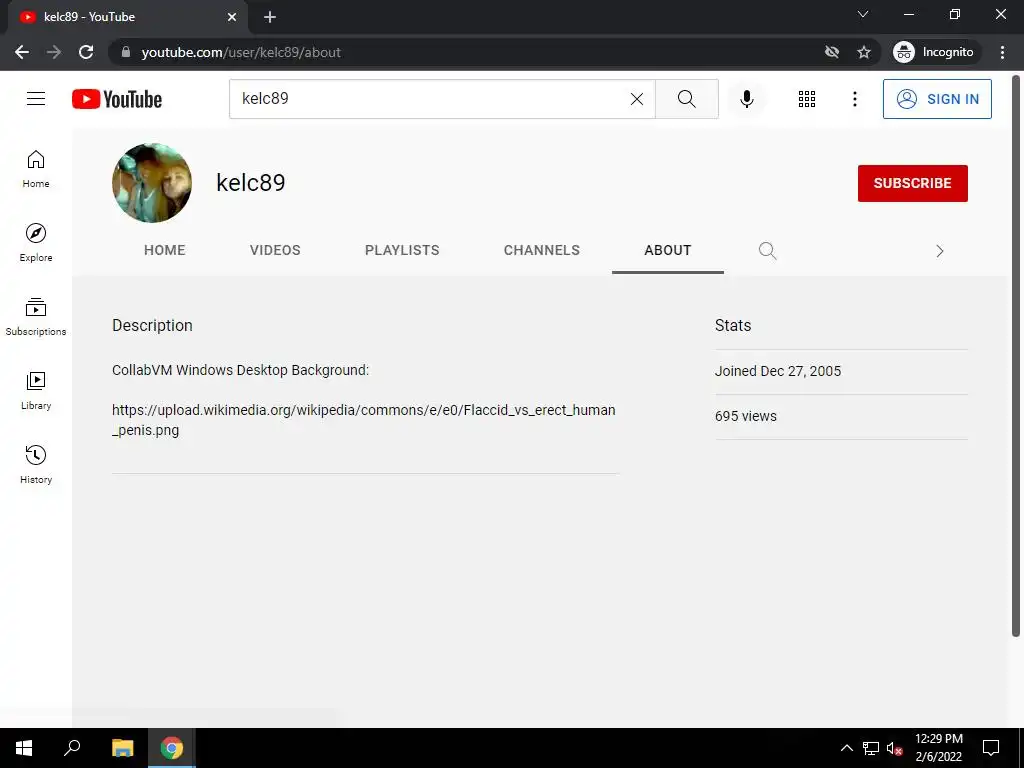1024x768 pixels.
Task: Switch to the PLAYLISTS tab
Action: tap(402, 250)
